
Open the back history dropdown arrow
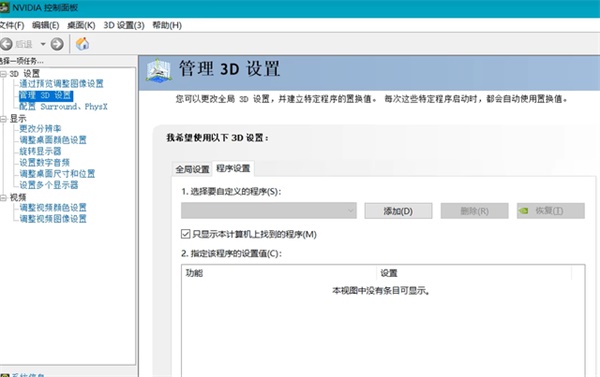(x=43, y=44)
